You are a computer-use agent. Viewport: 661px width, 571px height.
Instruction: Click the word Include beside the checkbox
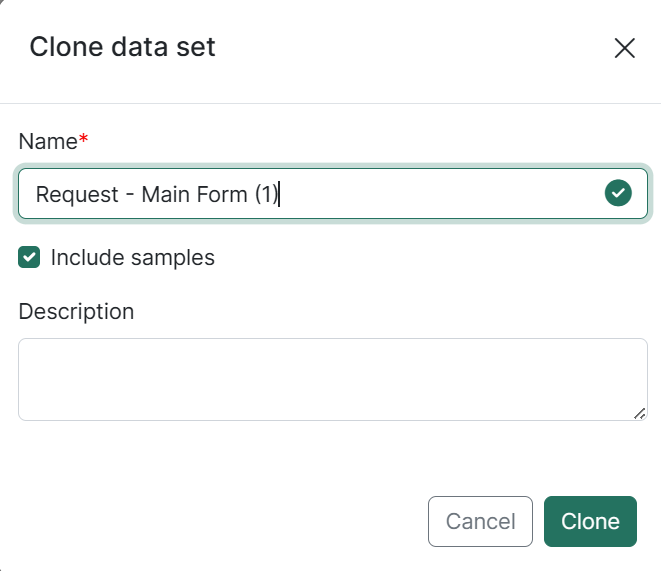(x=84, y=257)
